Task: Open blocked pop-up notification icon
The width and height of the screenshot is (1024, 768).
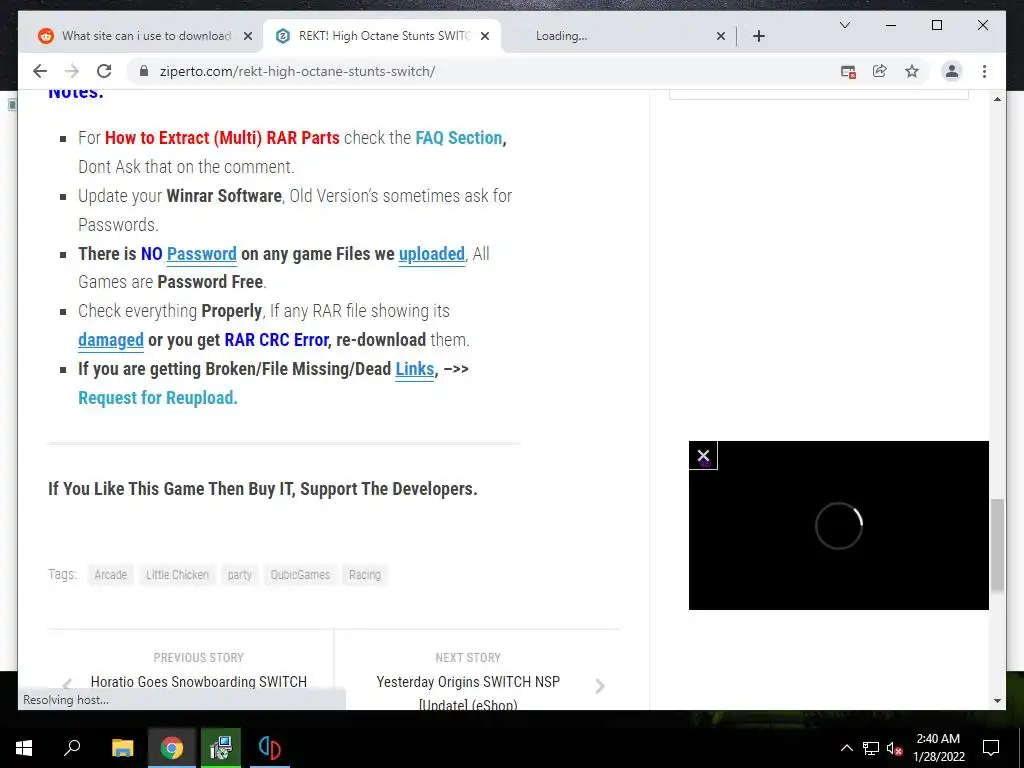Action: pos(848,71)
